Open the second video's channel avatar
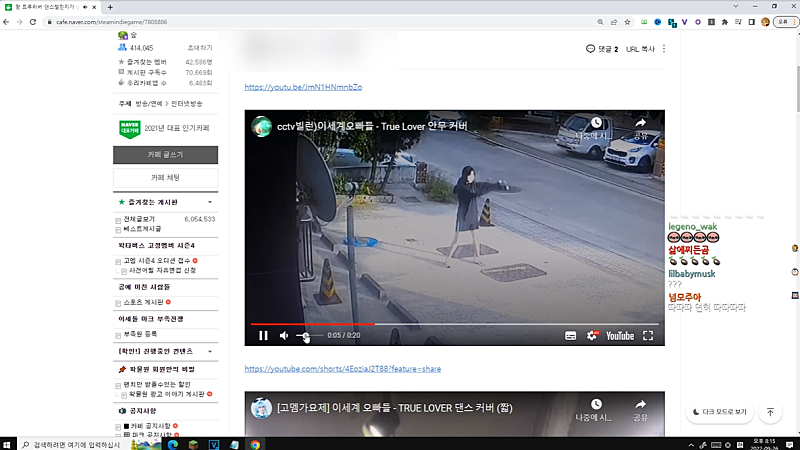The height and width of the screenshot is (450, 800). pos(261,408)
